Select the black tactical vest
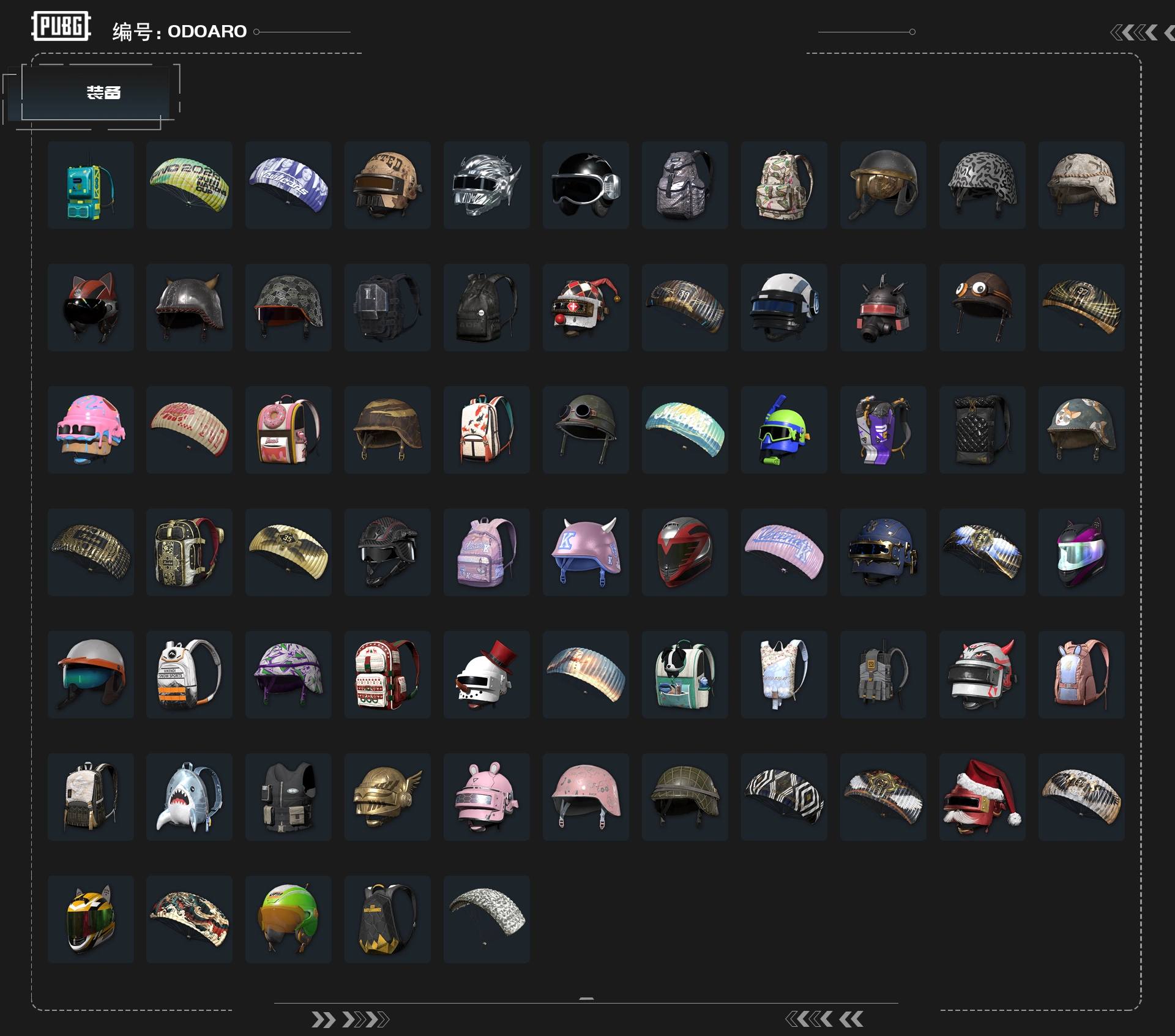The width and height of the screenshot is (1175, 1036). pyautogui.click(x=289, y=797)
